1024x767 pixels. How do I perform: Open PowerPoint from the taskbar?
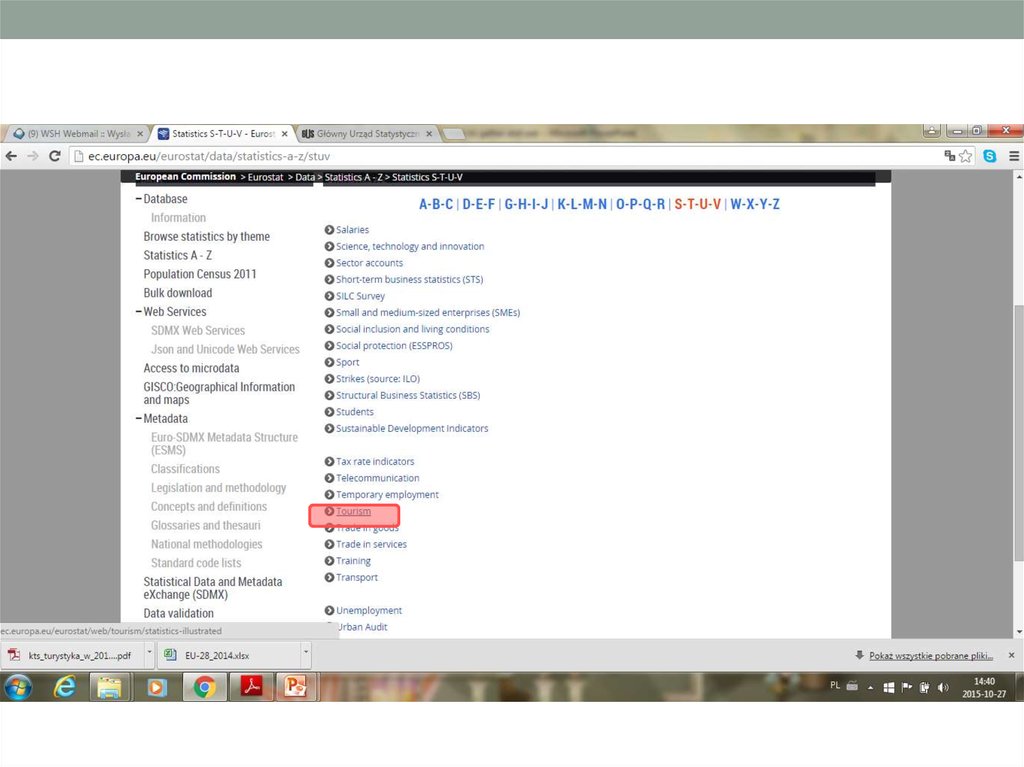295,687
